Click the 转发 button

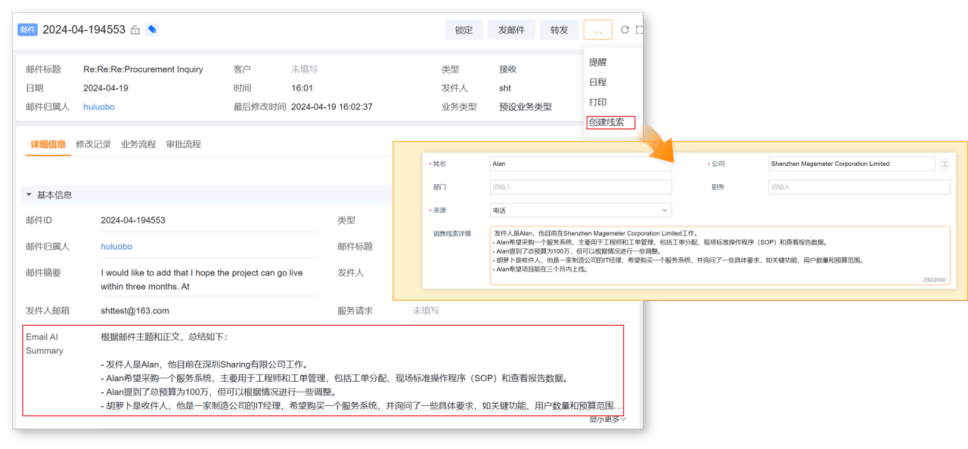[x=559, y=30]
